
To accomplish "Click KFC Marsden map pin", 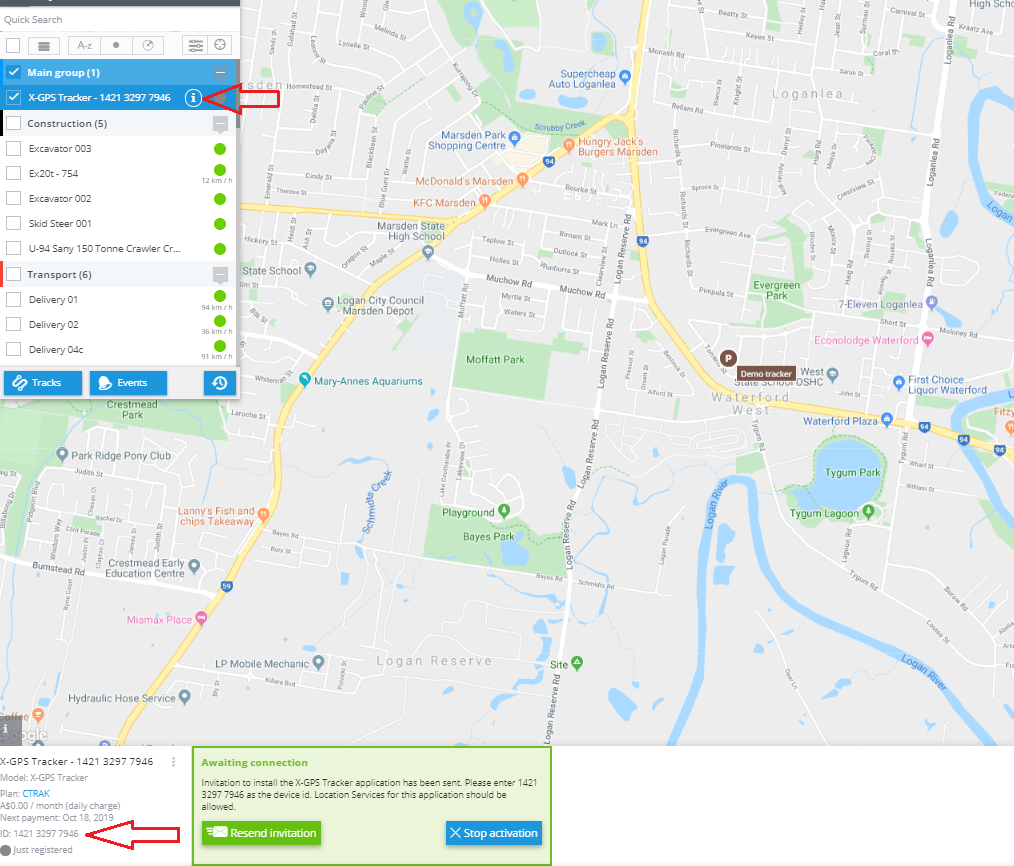I will pyautogui.click(x=484, y=201).
